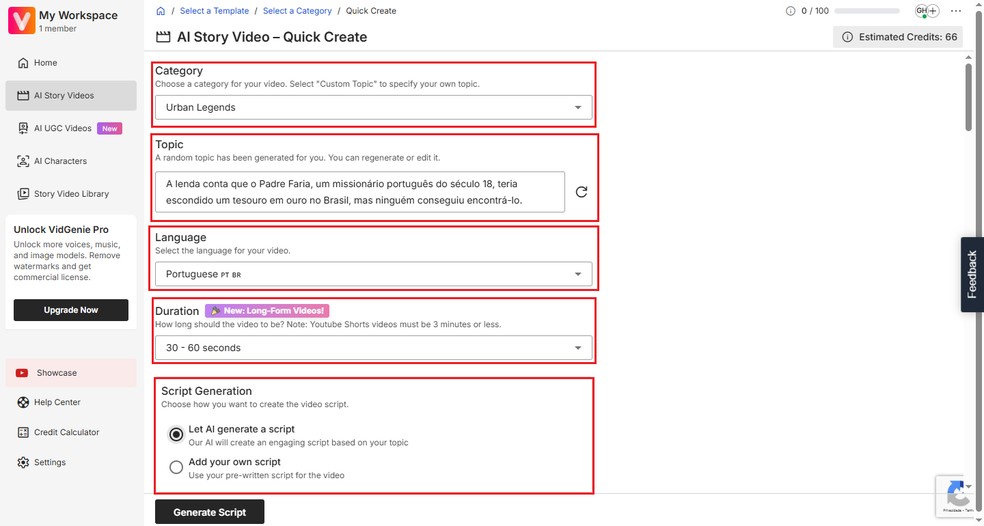The image size is (984, 526).
Task: Open Story Video Library
Action: 71,193
